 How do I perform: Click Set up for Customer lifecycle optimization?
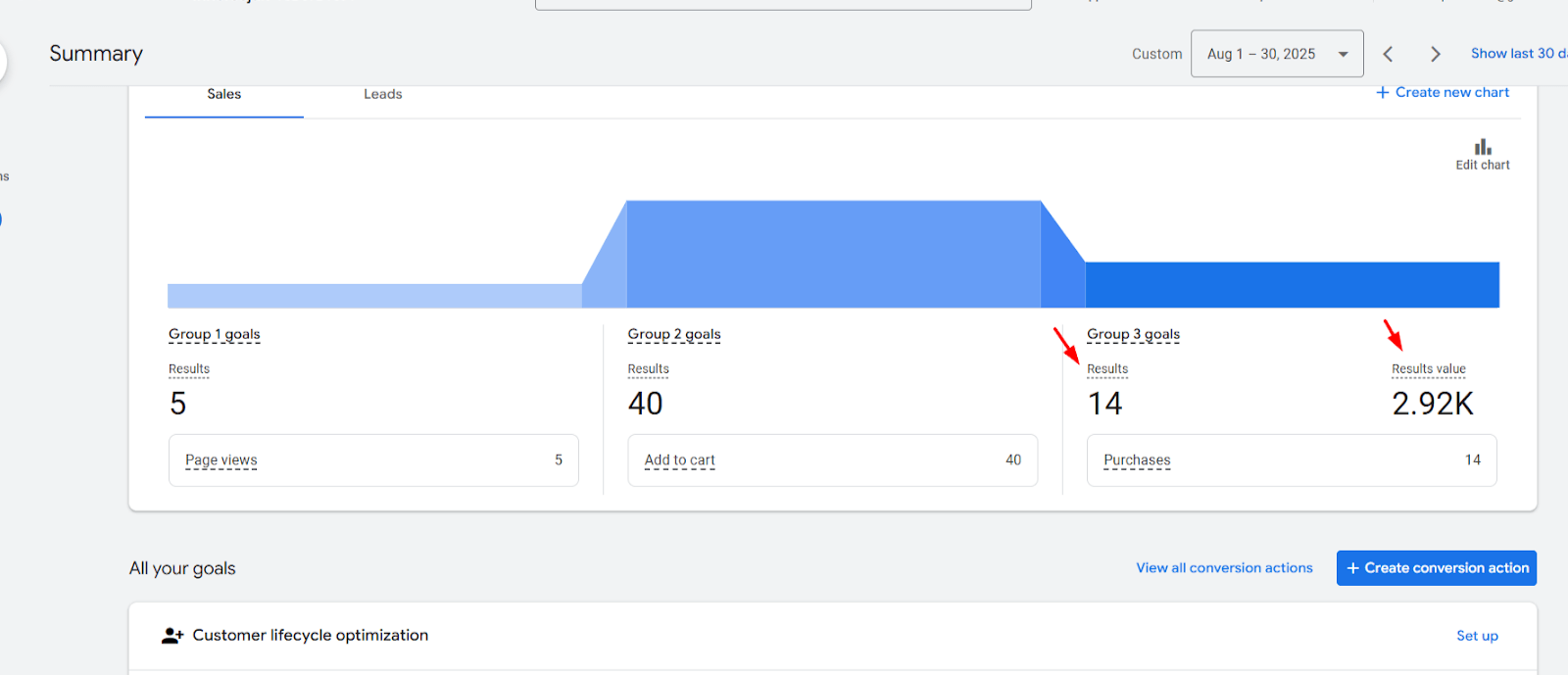[x=1477, y=636]
